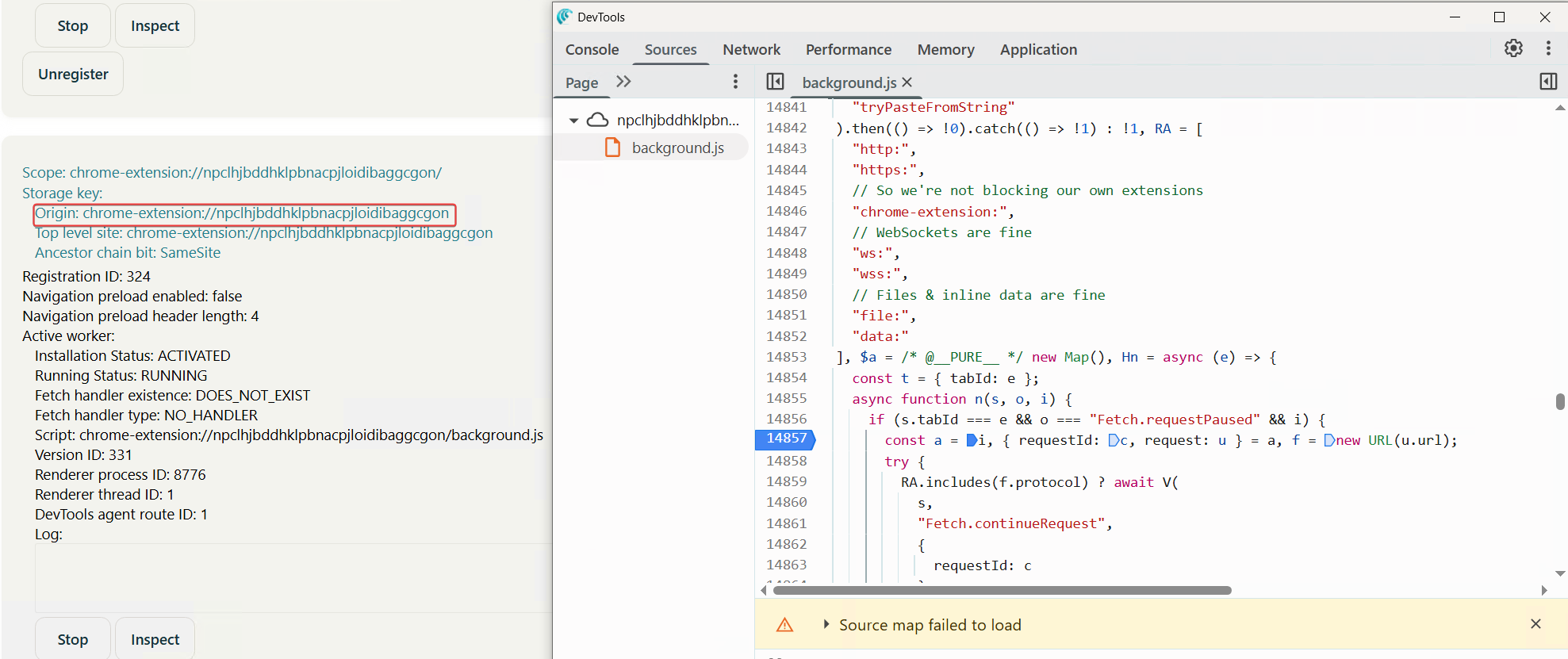This screenshot has height=659, width=1568.
Task: Open background.js file in navigator
Action: [677, 148]
